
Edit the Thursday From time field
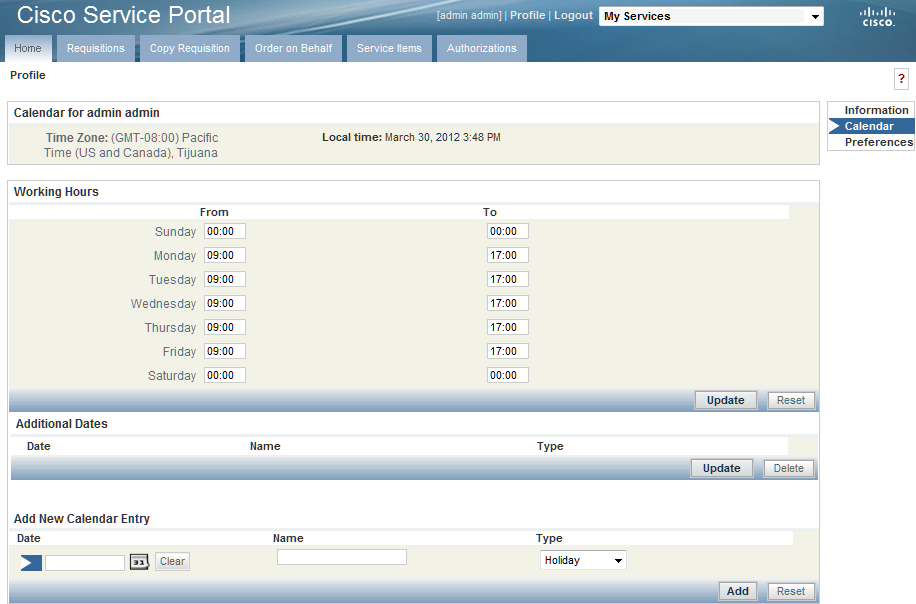(225, 327)
